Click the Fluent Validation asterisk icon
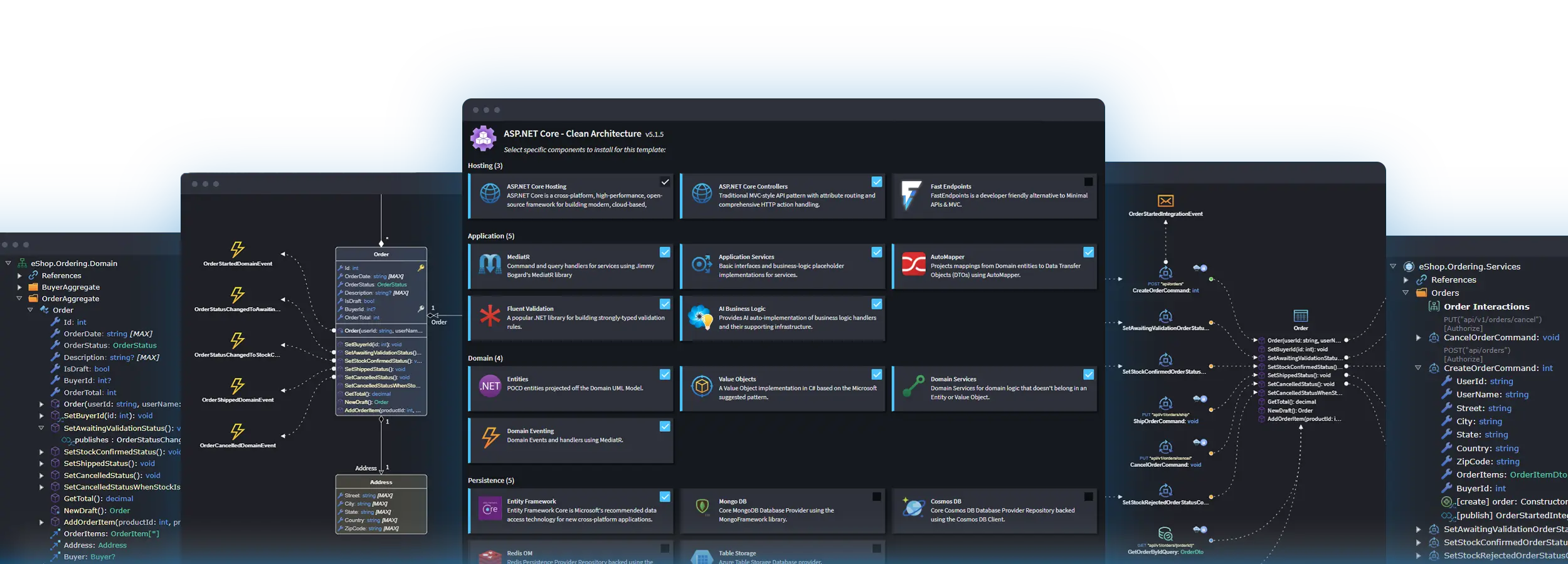Image resolution: width=1568 pixels, height=564 pixels. coord(490,316)
